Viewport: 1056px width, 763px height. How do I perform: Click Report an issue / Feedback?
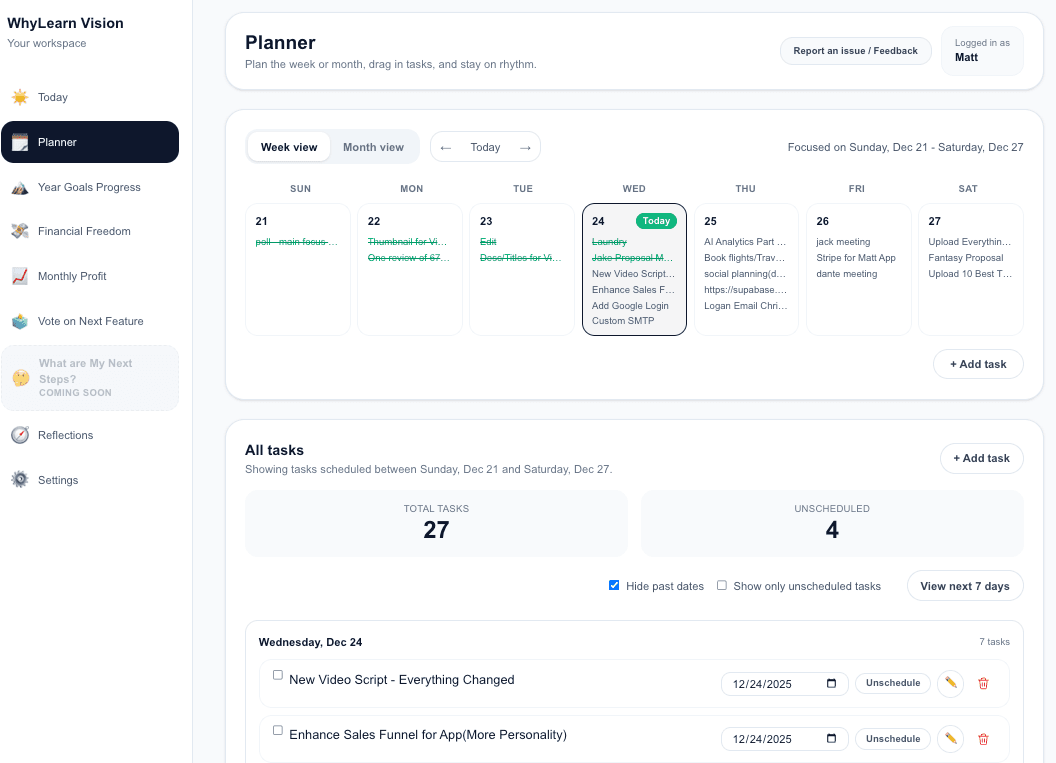point(855,50)
